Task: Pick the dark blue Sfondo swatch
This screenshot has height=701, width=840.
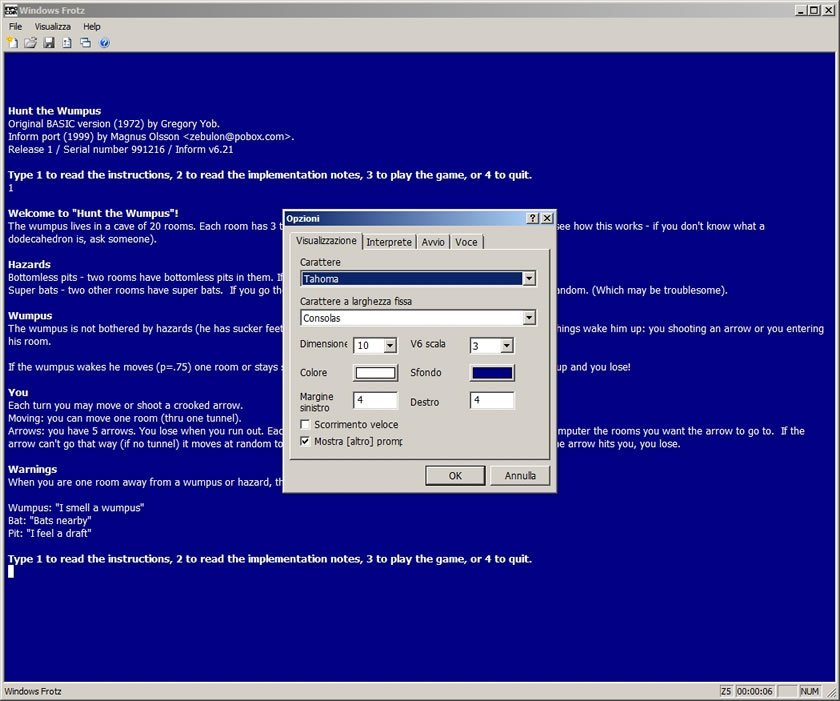Action: click(x=492, y=373)
